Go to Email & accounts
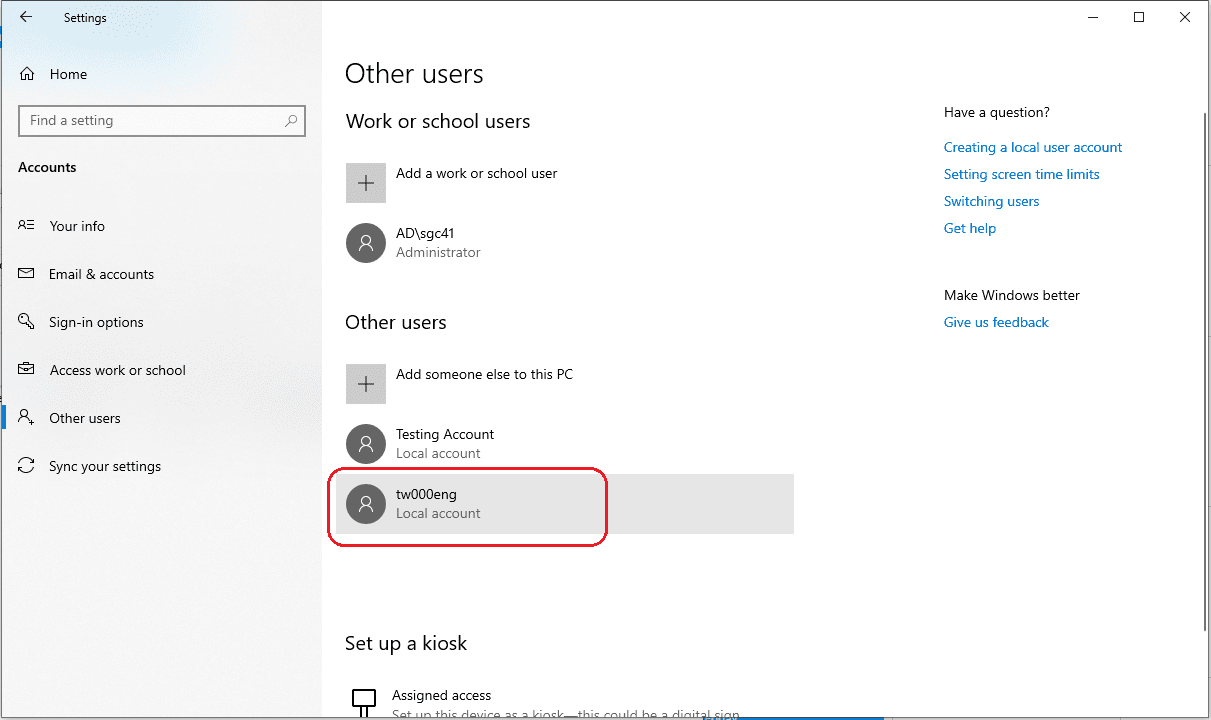Viewport: 1211px width, 720px height. pos(101,274)
